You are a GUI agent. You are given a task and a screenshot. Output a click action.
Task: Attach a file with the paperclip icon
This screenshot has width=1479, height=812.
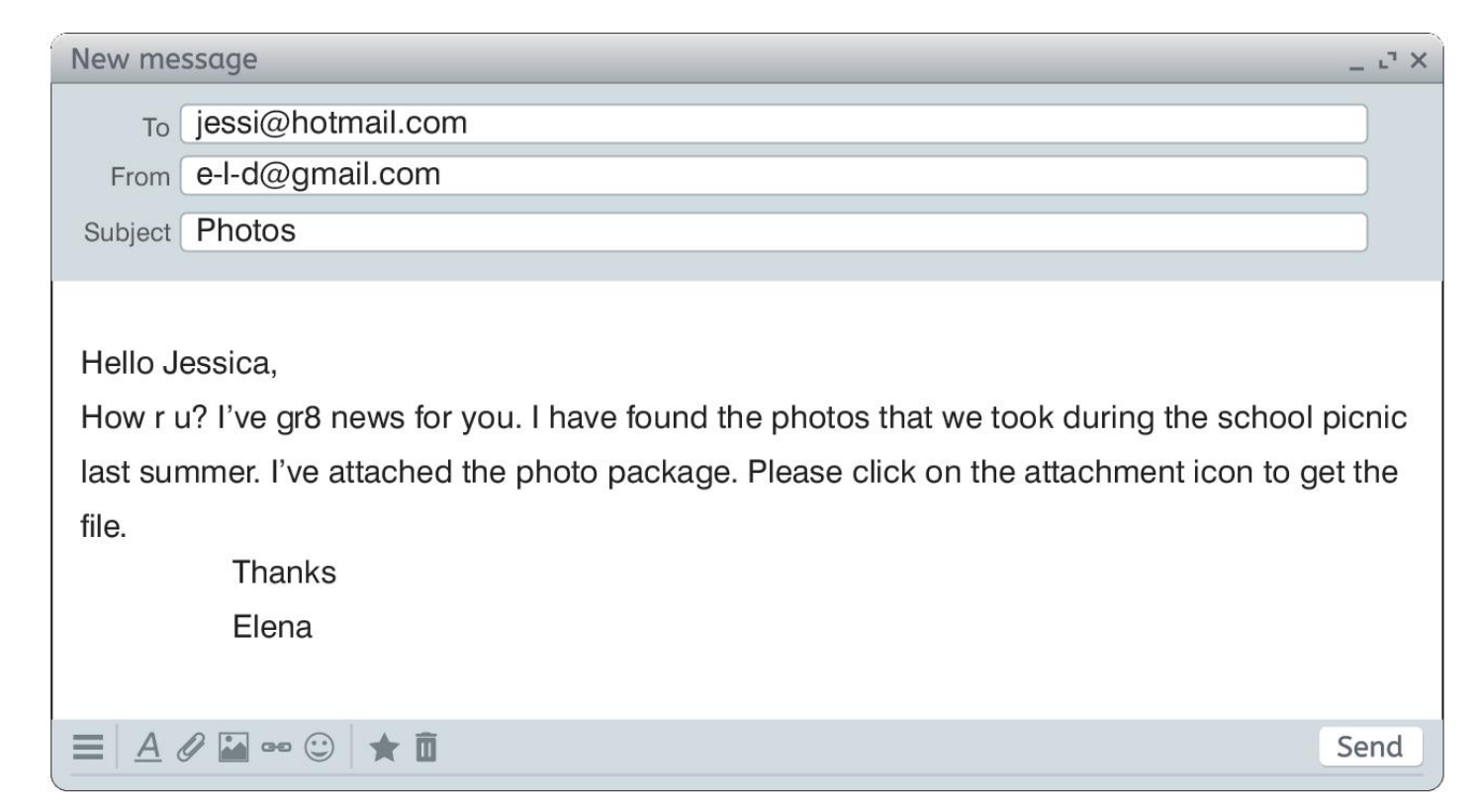tap(190, 747)
